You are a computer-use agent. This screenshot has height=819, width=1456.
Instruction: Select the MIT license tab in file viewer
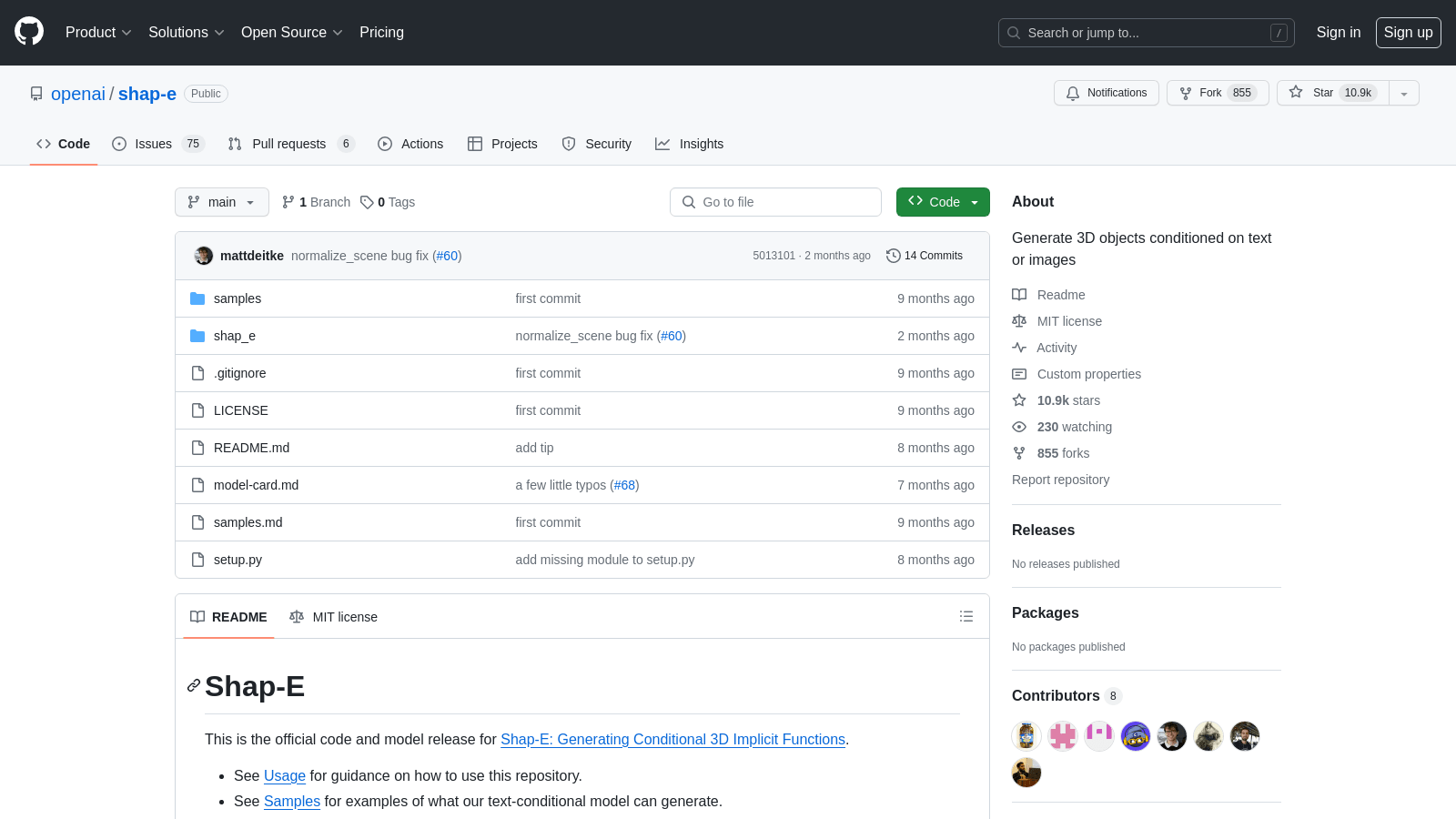point(333,617)
